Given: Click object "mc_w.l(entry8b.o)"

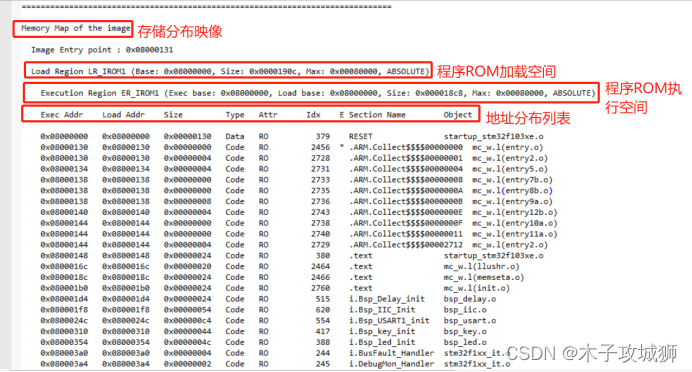Looking at the screenshot, I should point(512,191).
